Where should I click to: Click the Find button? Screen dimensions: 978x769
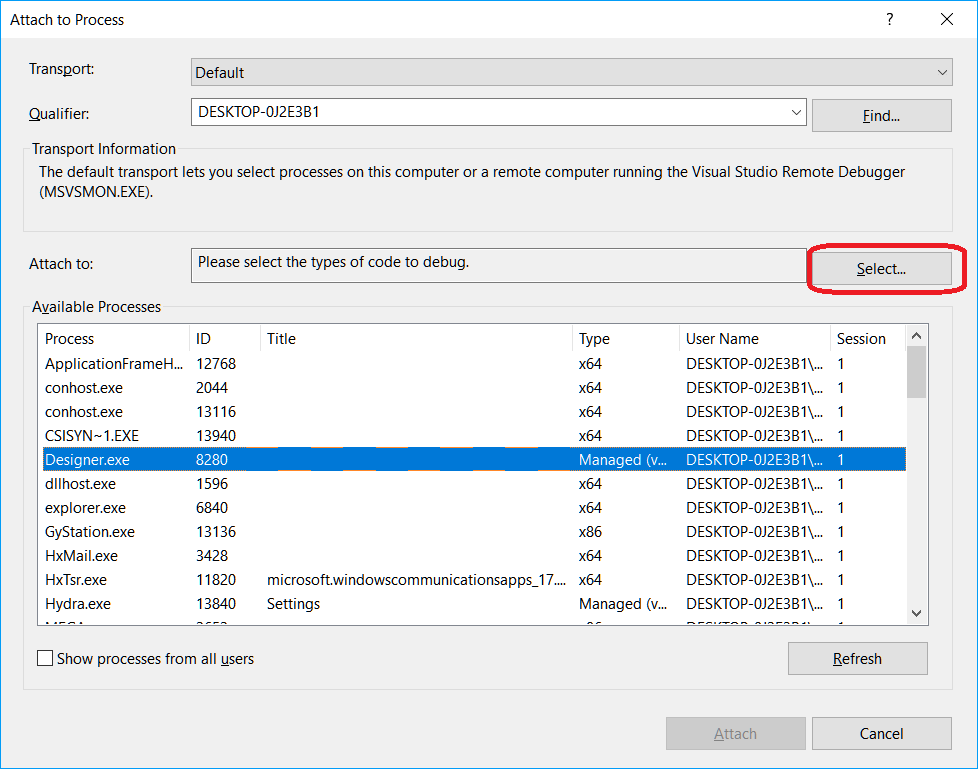click(x=881, y=115)
